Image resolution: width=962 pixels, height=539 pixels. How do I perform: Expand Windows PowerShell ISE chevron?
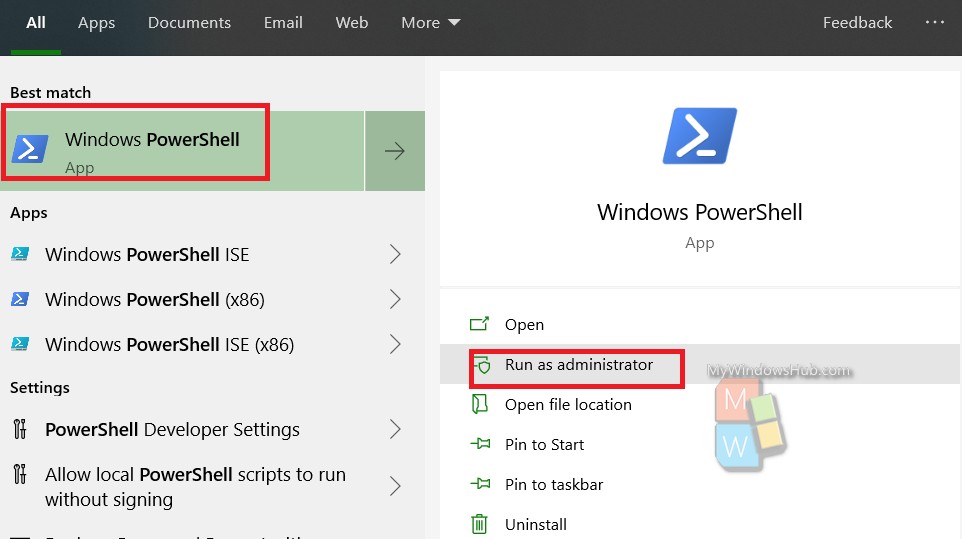(x=396, y=254)
